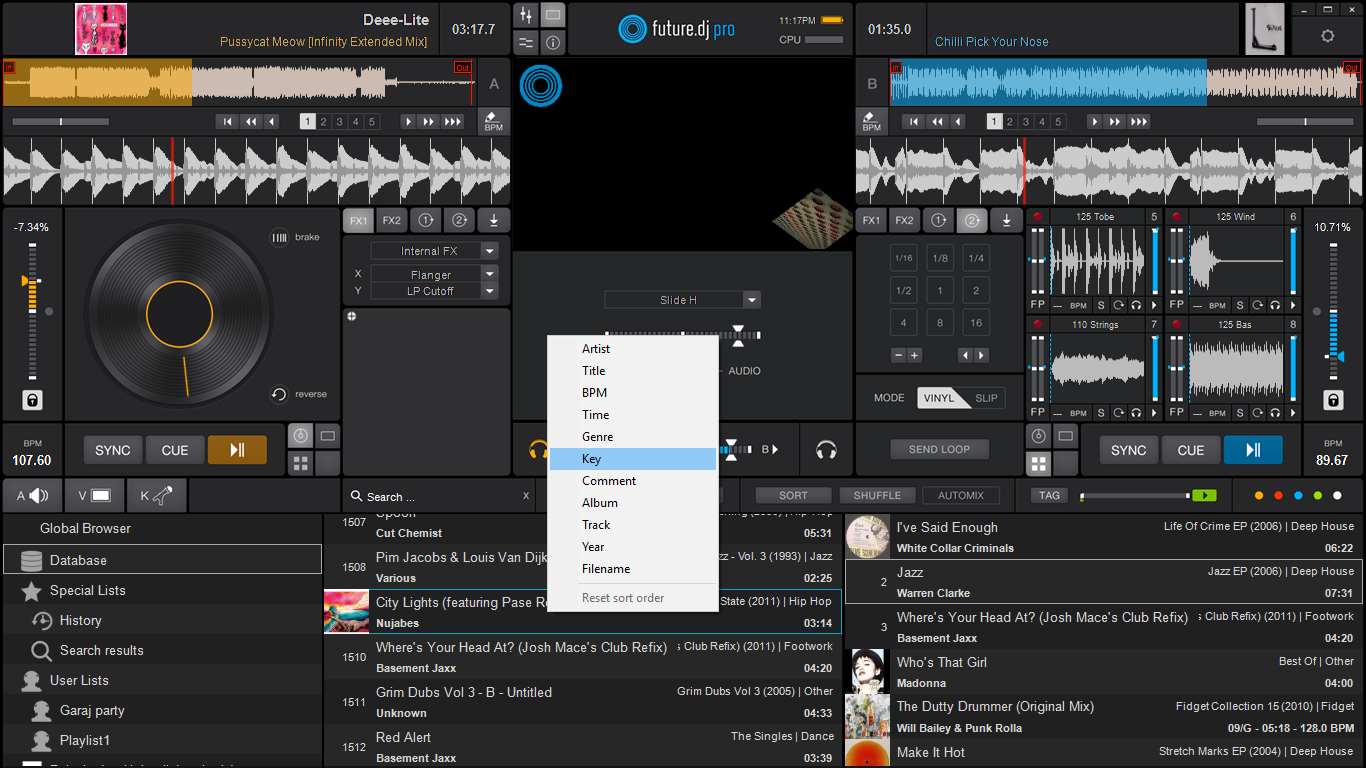Image resolution: width=1366 pixels, height=768 pixels.
Task: Click the SEND LOOP button
Action: tap(939, 450)
